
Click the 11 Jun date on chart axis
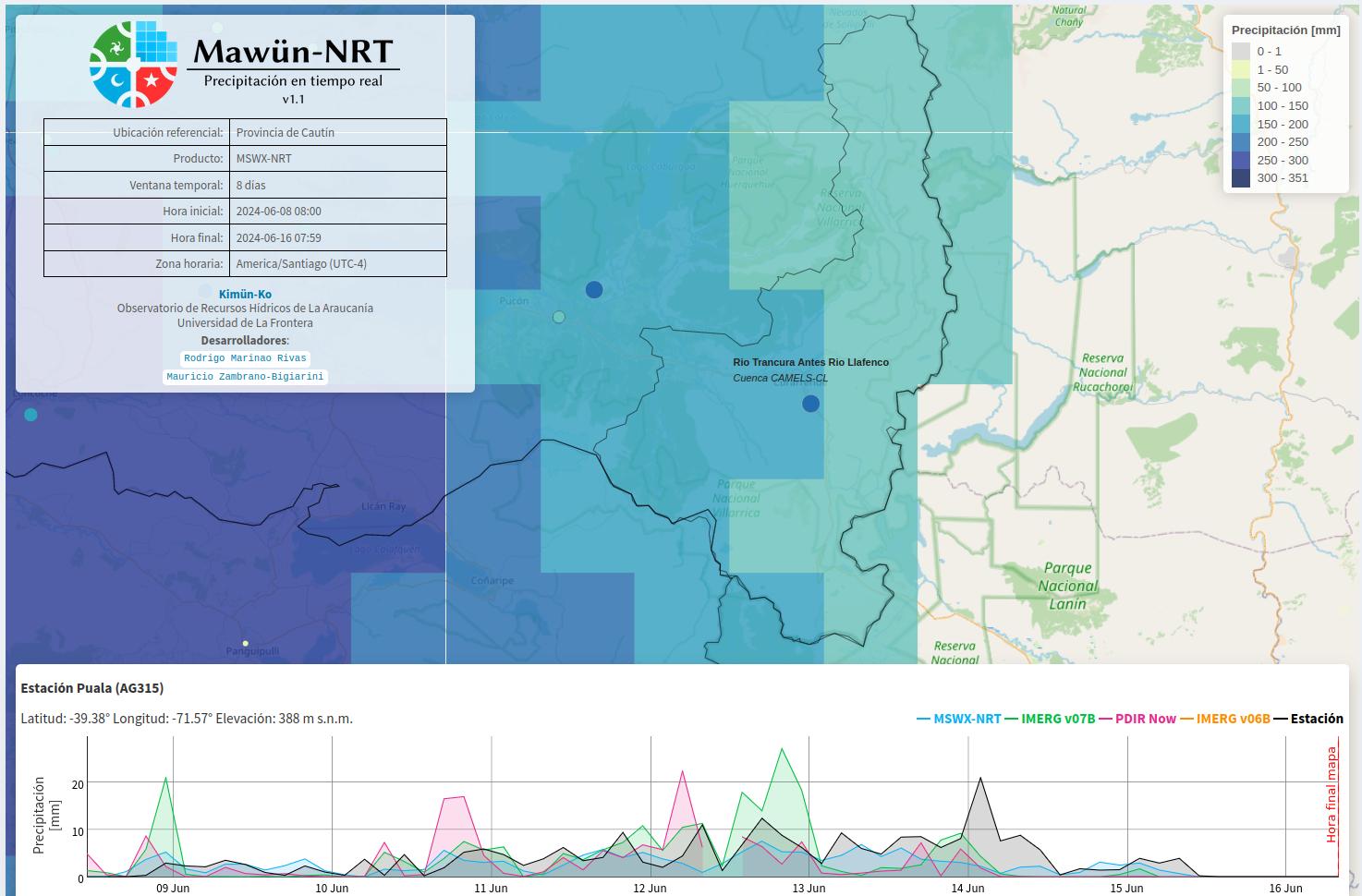pyautogui.click(x=491, y=889)
